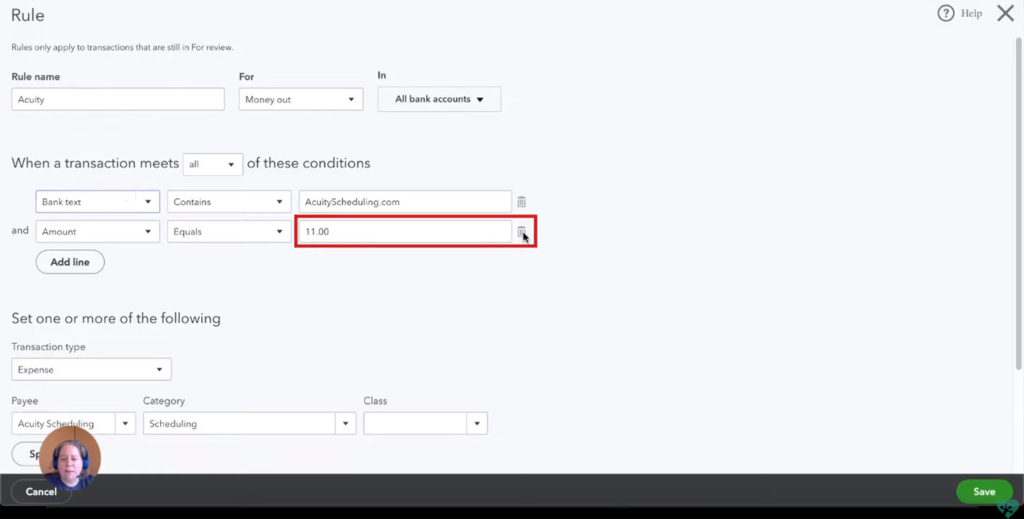The height and width of the screenshot is (519, 1024).
Task: Expand the Payee dropdown arrow
Action: tap(126, 424)
